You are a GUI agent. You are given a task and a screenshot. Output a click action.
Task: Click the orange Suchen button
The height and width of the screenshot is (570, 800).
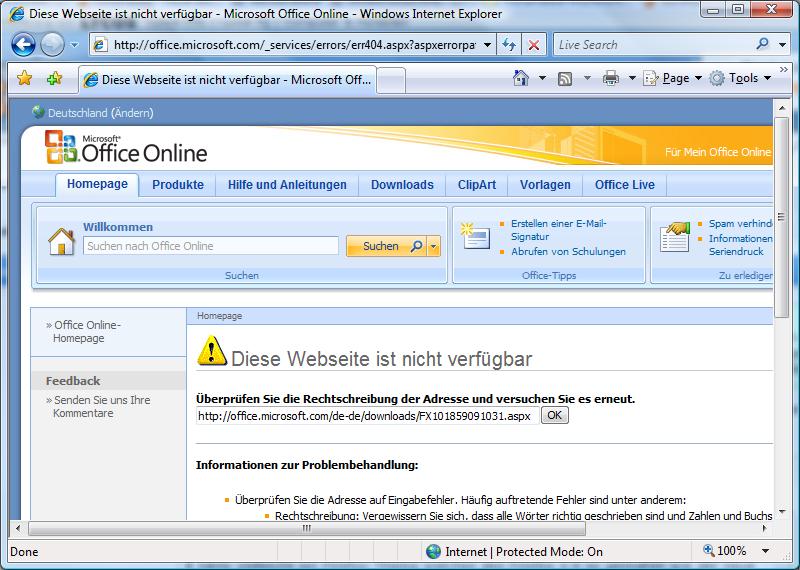point(386,246)
